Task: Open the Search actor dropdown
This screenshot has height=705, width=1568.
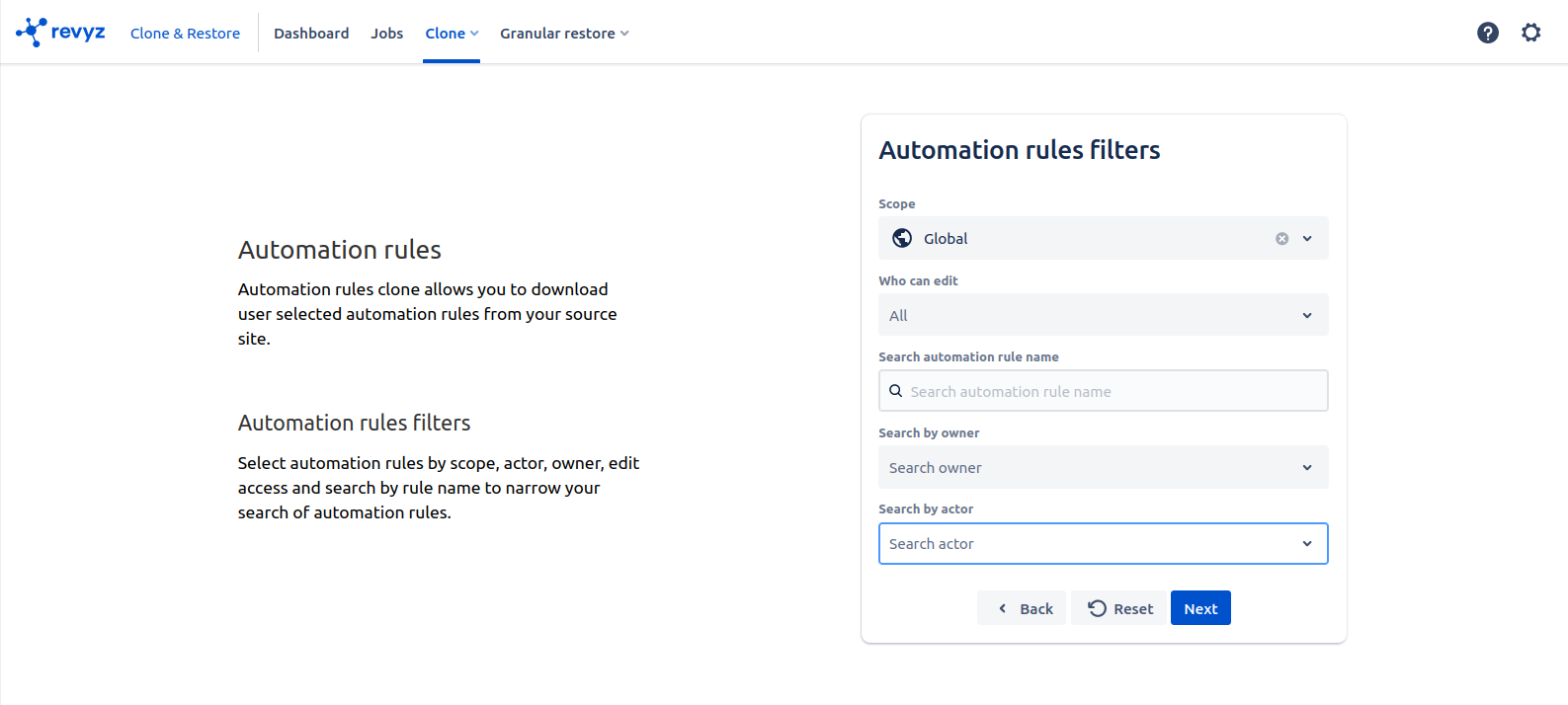Action: pyautogui.click(x=1103, y=544)
